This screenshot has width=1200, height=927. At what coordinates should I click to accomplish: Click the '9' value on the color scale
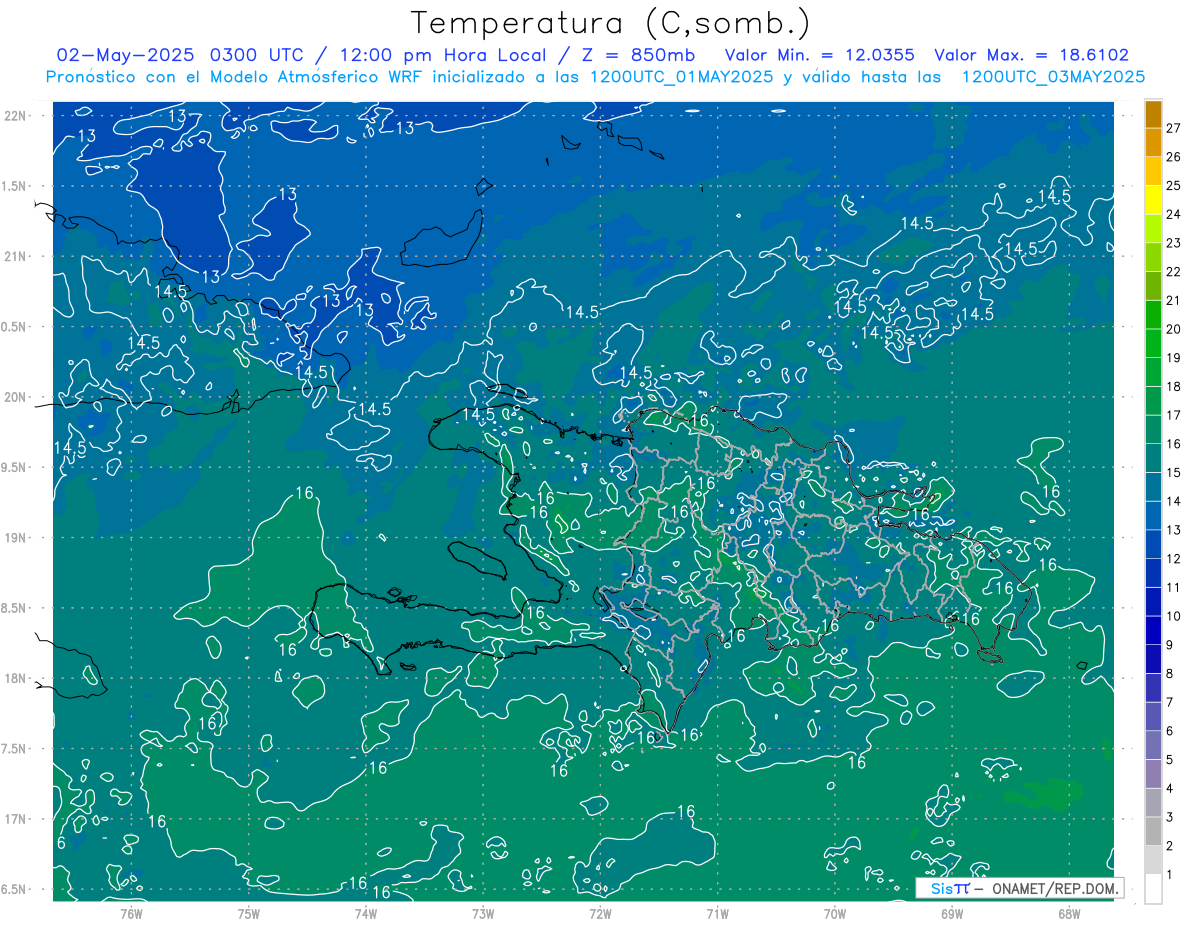(1170, 645)
